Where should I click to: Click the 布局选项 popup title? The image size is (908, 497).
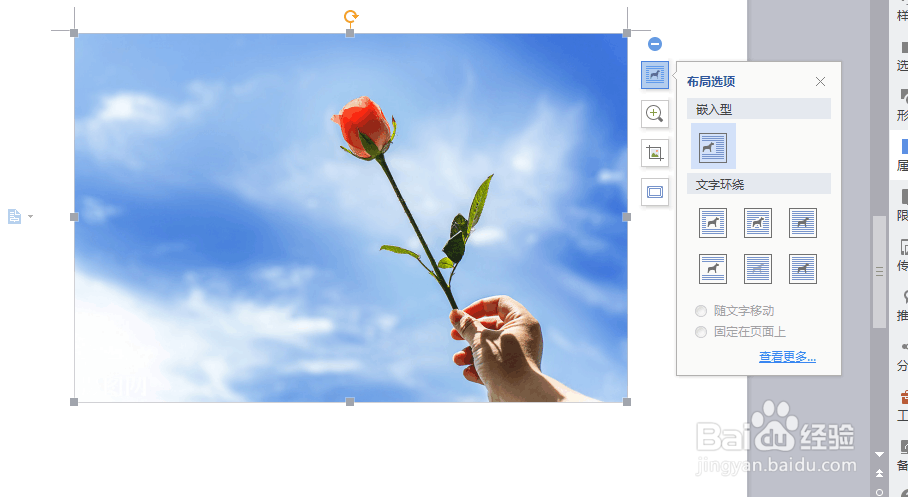711,82
